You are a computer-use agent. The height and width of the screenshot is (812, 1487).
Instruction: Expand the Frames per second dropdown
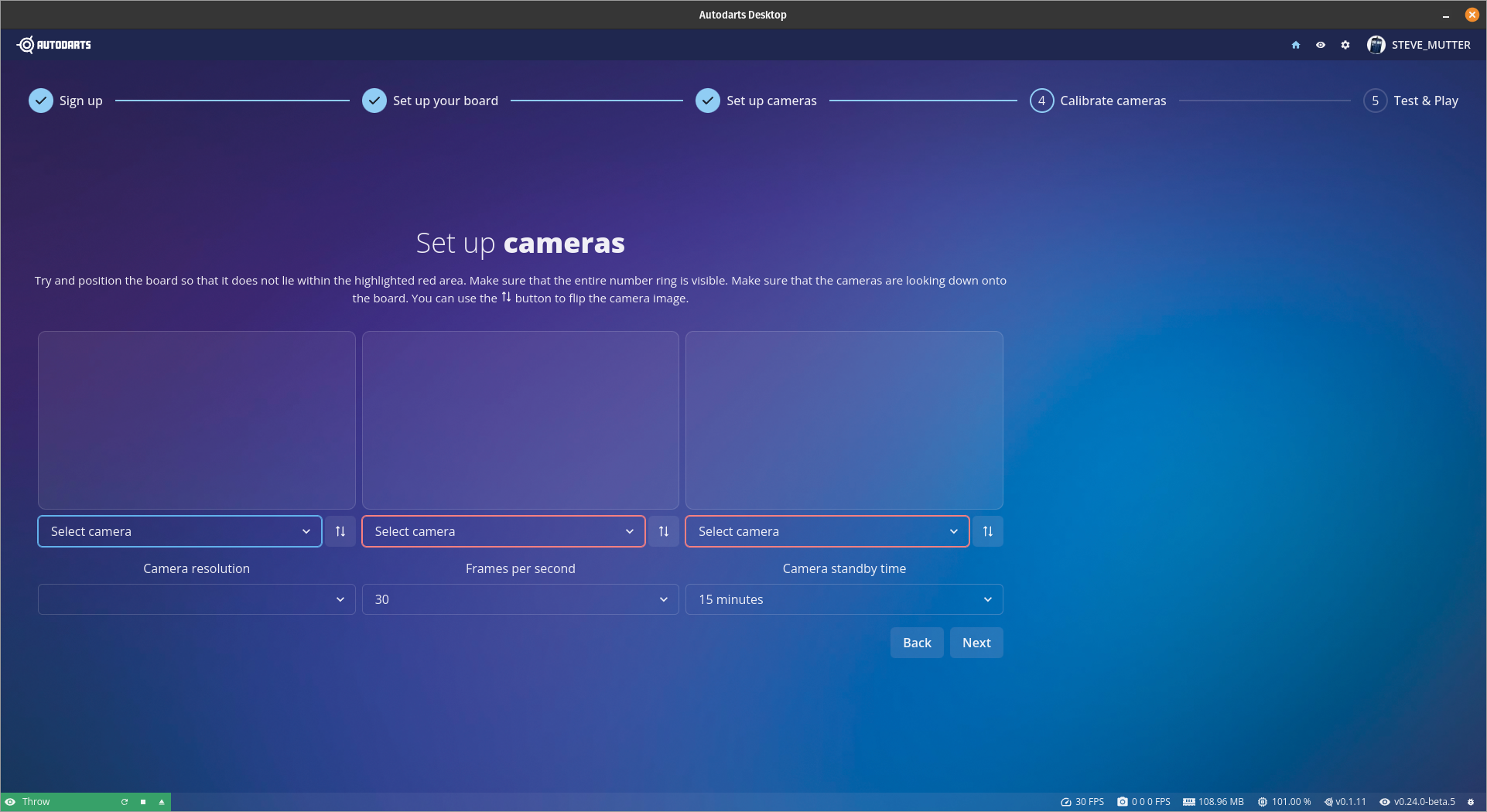pyautogui.click(x=520, y=599)
